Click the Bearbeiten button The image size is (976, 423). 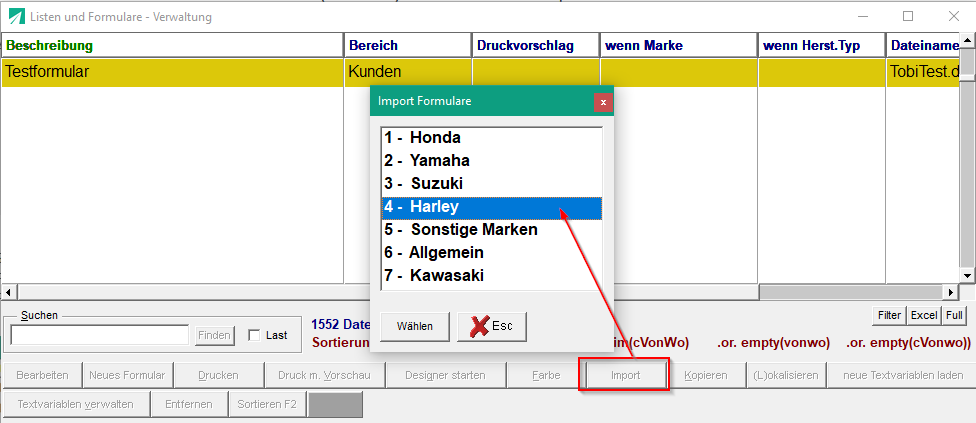42,376
